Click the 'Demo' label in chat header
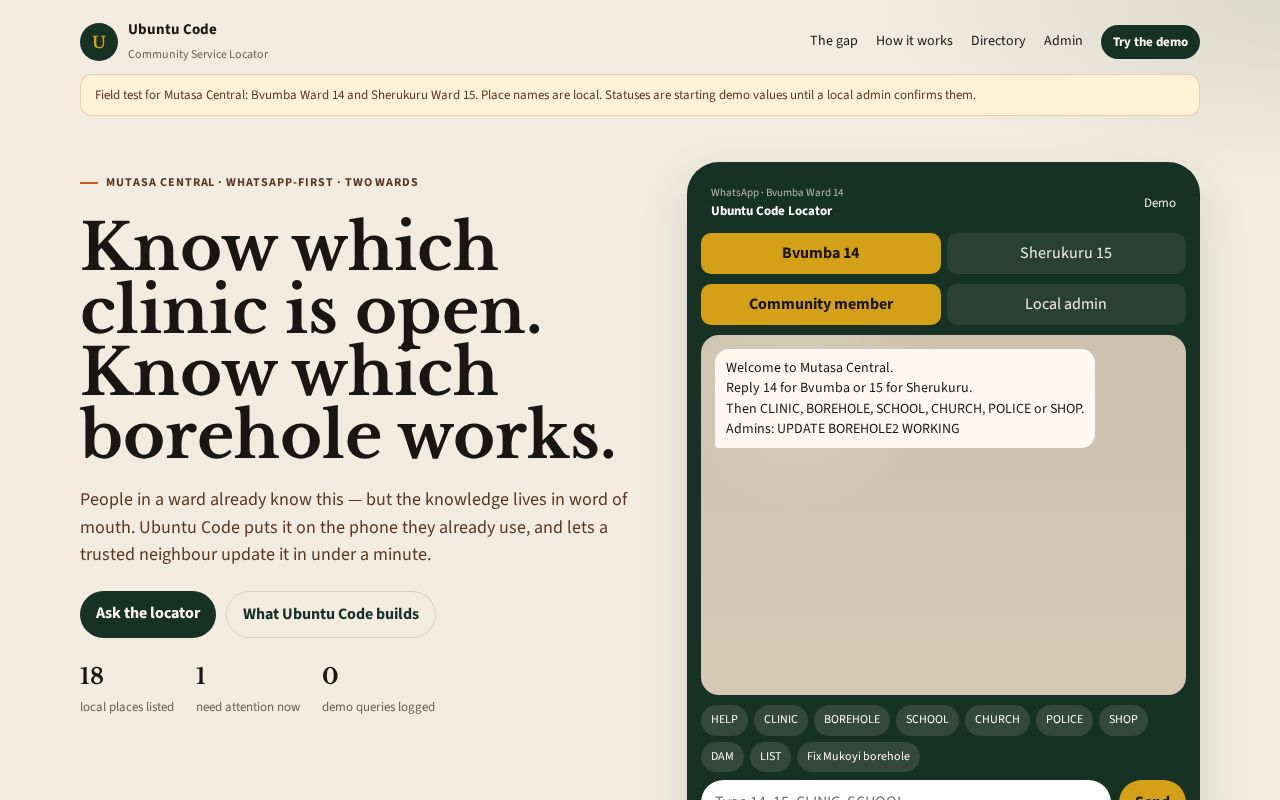The image size is (1280, 800). tap(1160, 203)
